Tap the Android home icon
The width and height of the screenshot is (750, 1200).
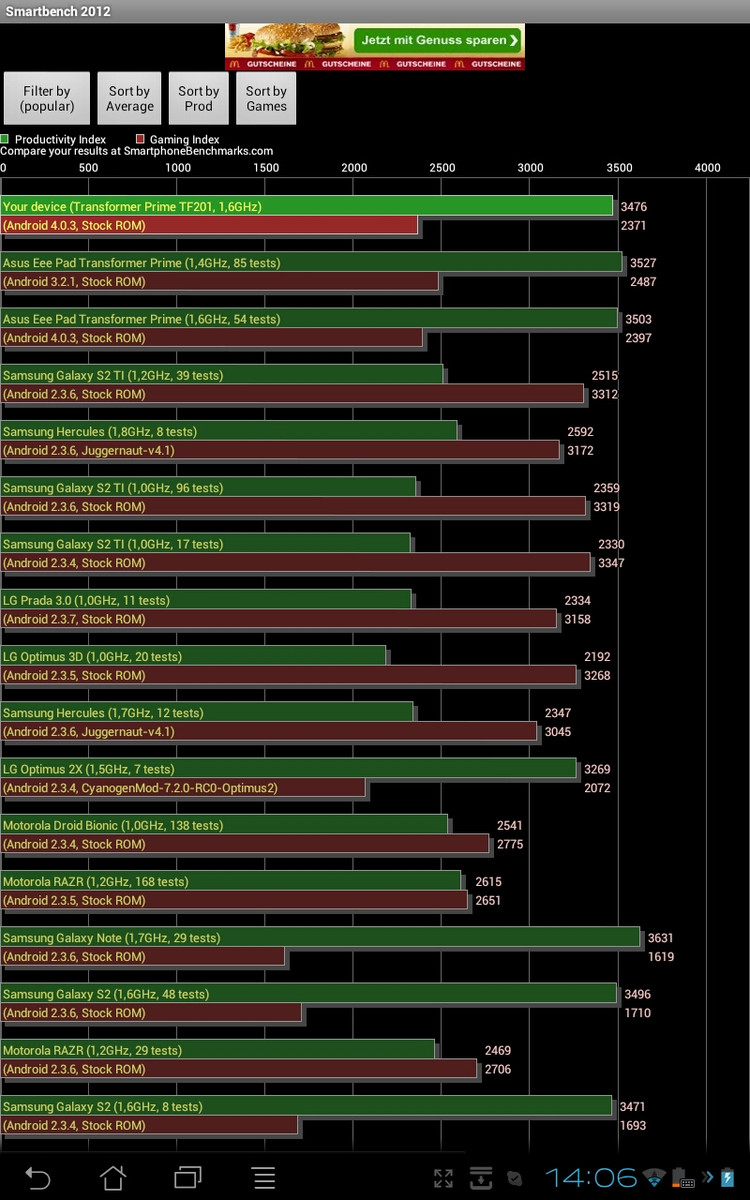pyautogui.click(x=113, y=1178)
